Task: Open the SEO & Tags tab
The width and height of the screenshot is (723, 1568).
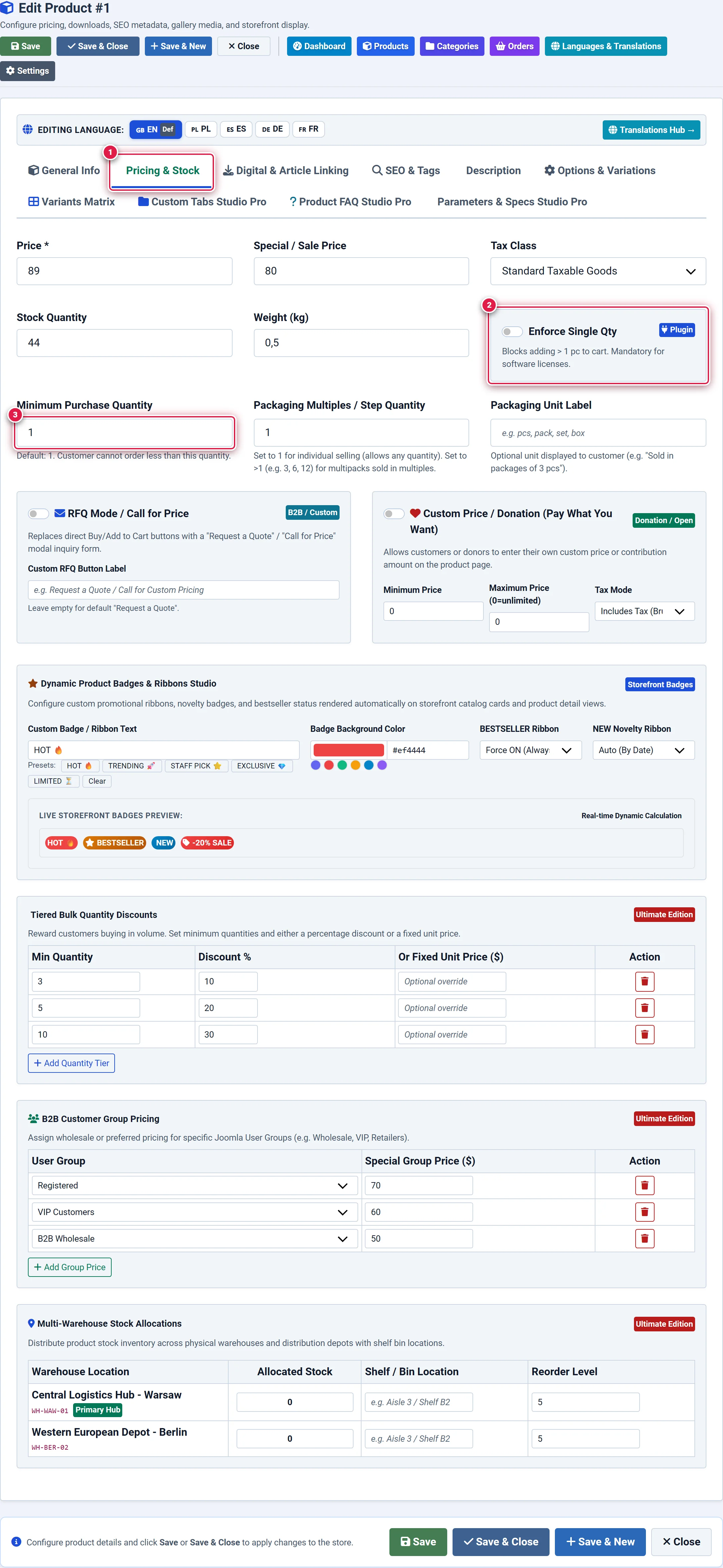Action: 406,170
